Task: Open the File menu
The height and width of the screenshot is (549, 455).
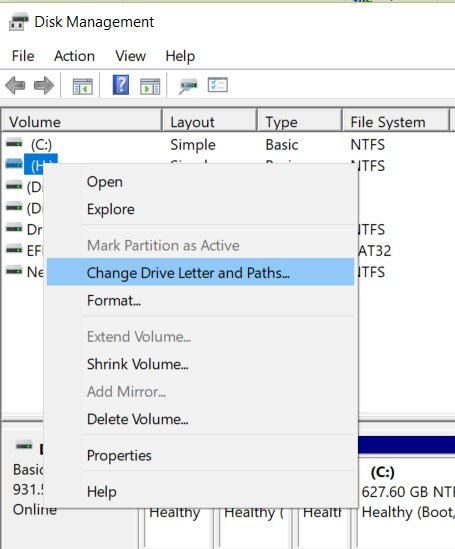Action: [23, 56]
